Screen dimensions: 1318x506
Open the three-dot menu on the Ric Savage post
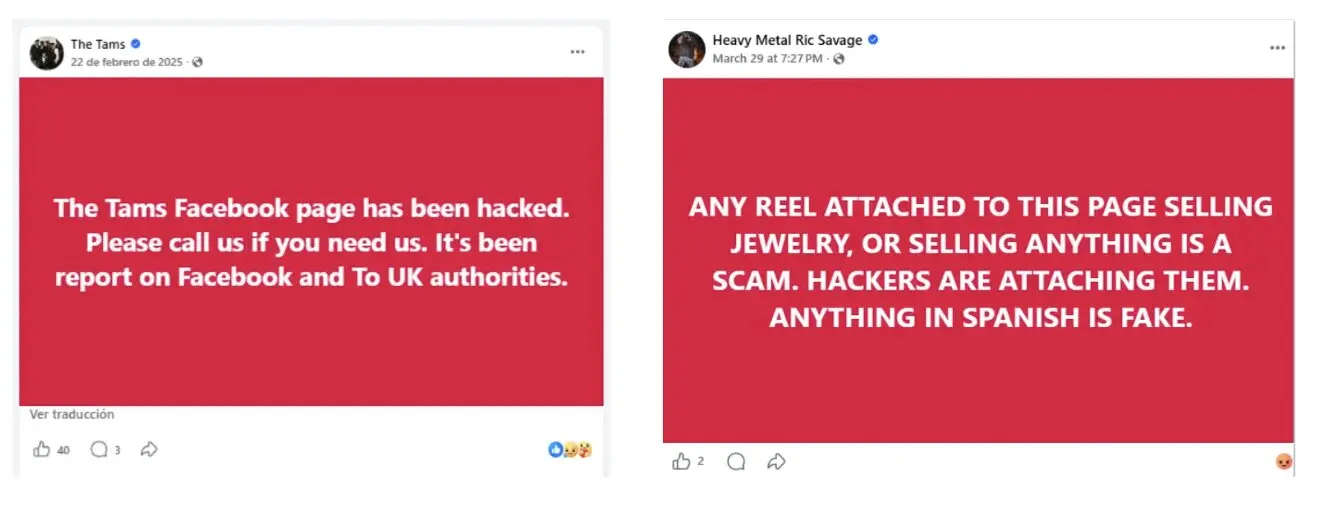coord(1277,48)
